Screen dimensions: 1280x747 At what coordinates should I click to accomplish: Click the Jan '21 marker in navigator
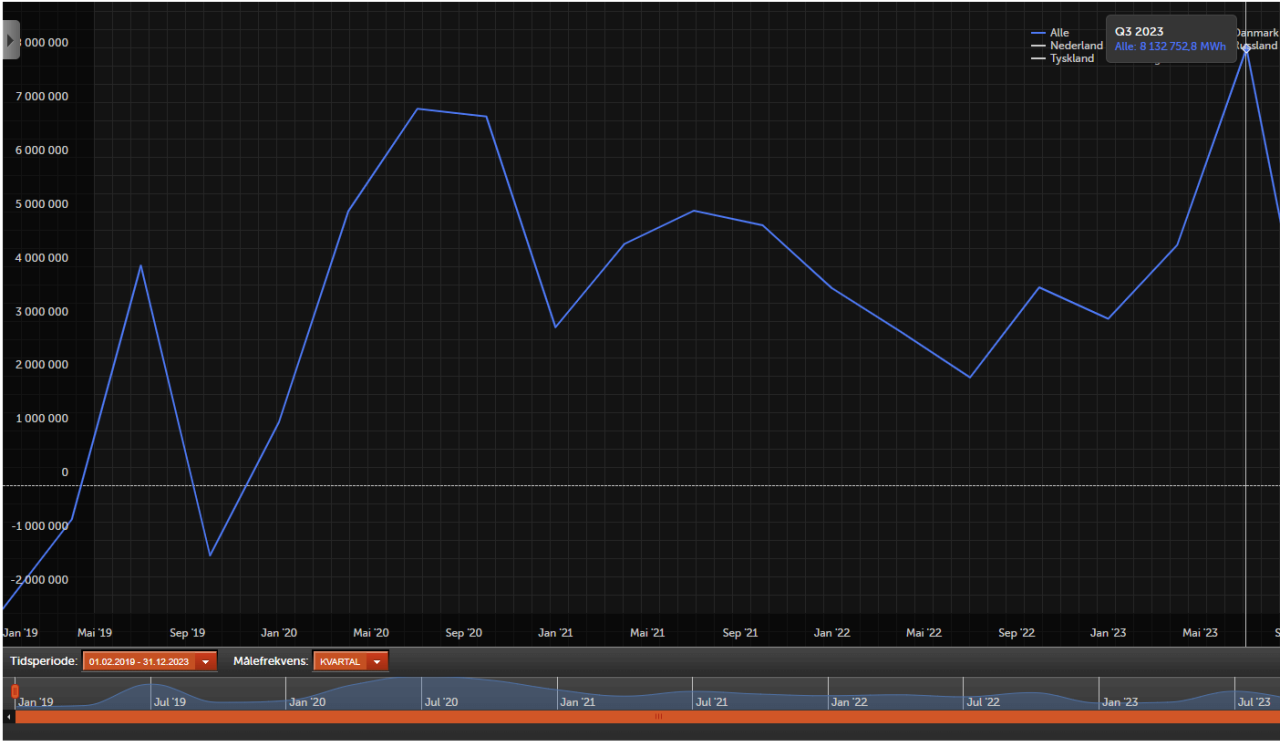coord(578,702)
